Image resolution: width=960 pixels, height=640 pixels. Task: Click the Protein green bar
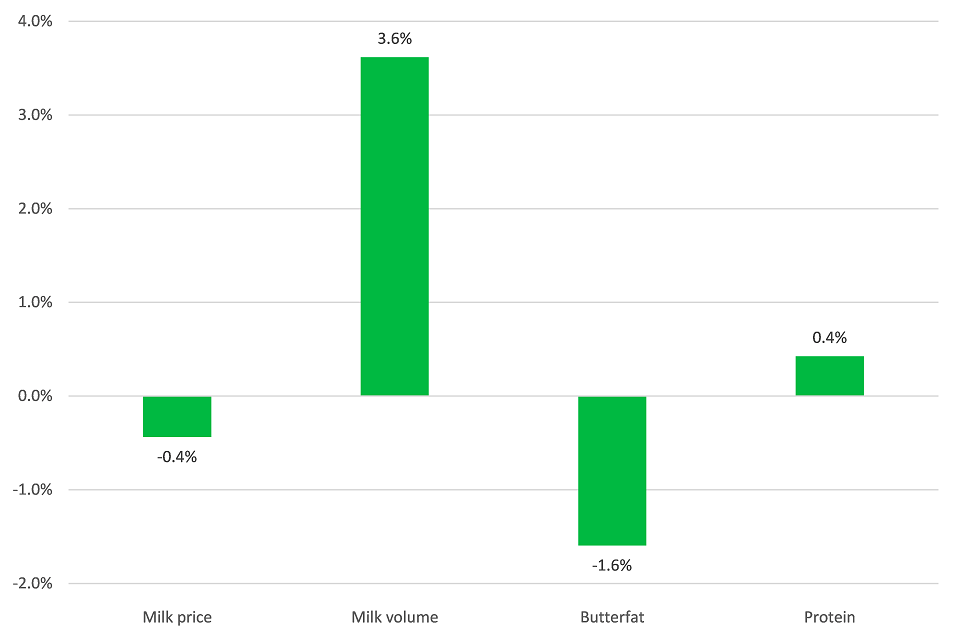click(829, 376)
